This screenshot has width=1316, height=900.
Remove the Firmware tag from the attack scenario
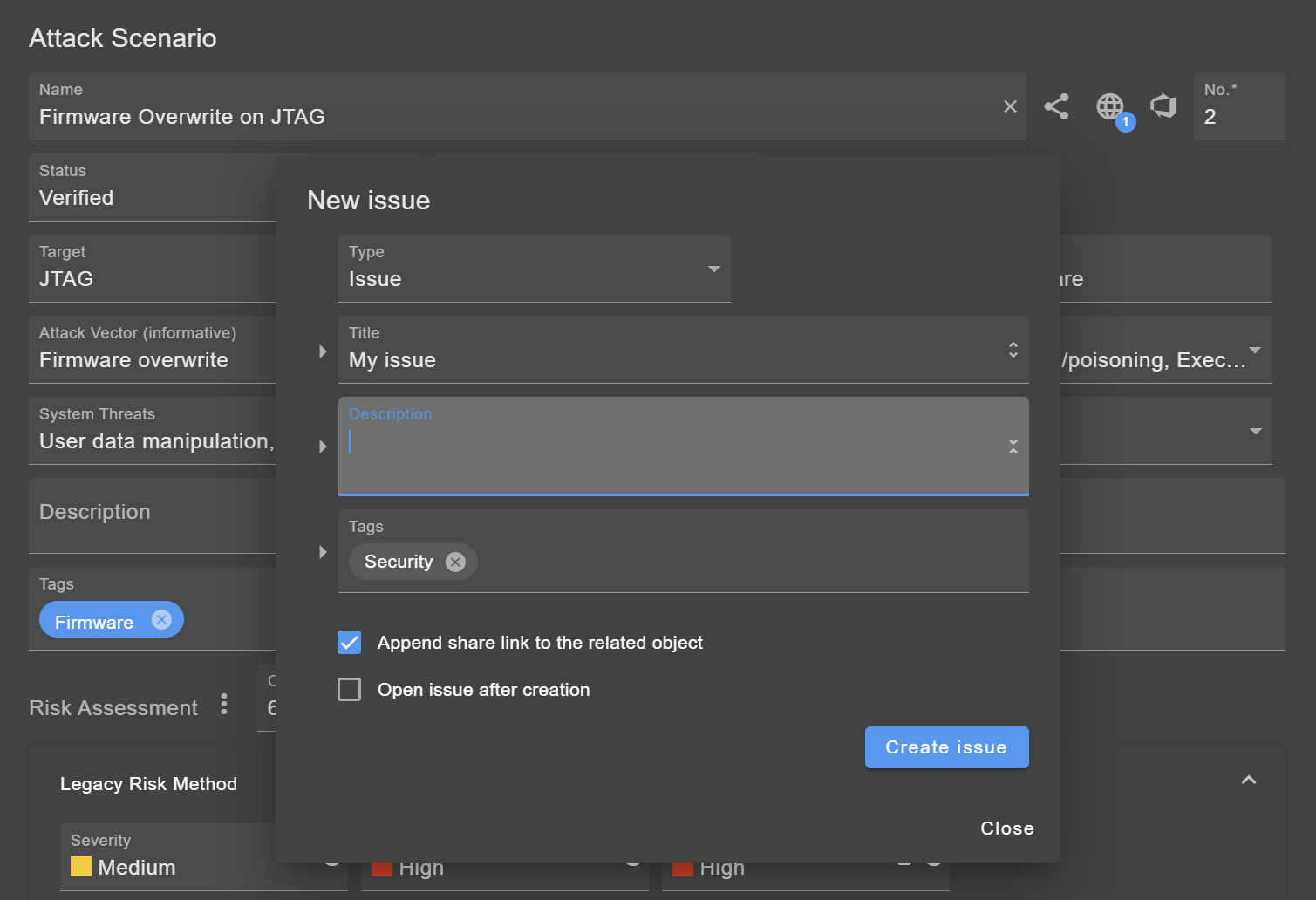pos(161,620)
